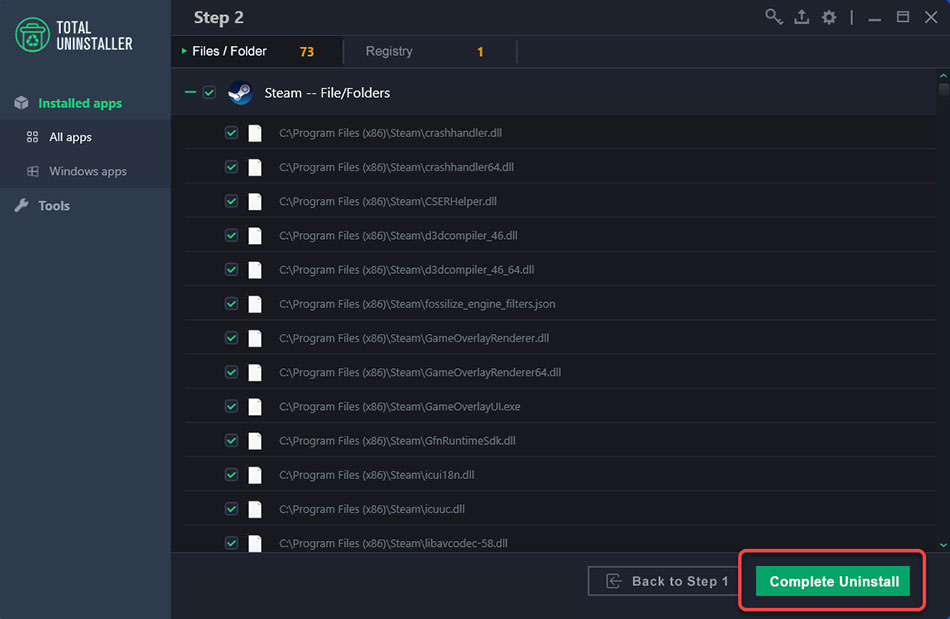Image resolution: width=950 pixels, height=619 pixels.
Task: Click file icon beside crashhandler64.dll
Action: [x=255, y=167]
